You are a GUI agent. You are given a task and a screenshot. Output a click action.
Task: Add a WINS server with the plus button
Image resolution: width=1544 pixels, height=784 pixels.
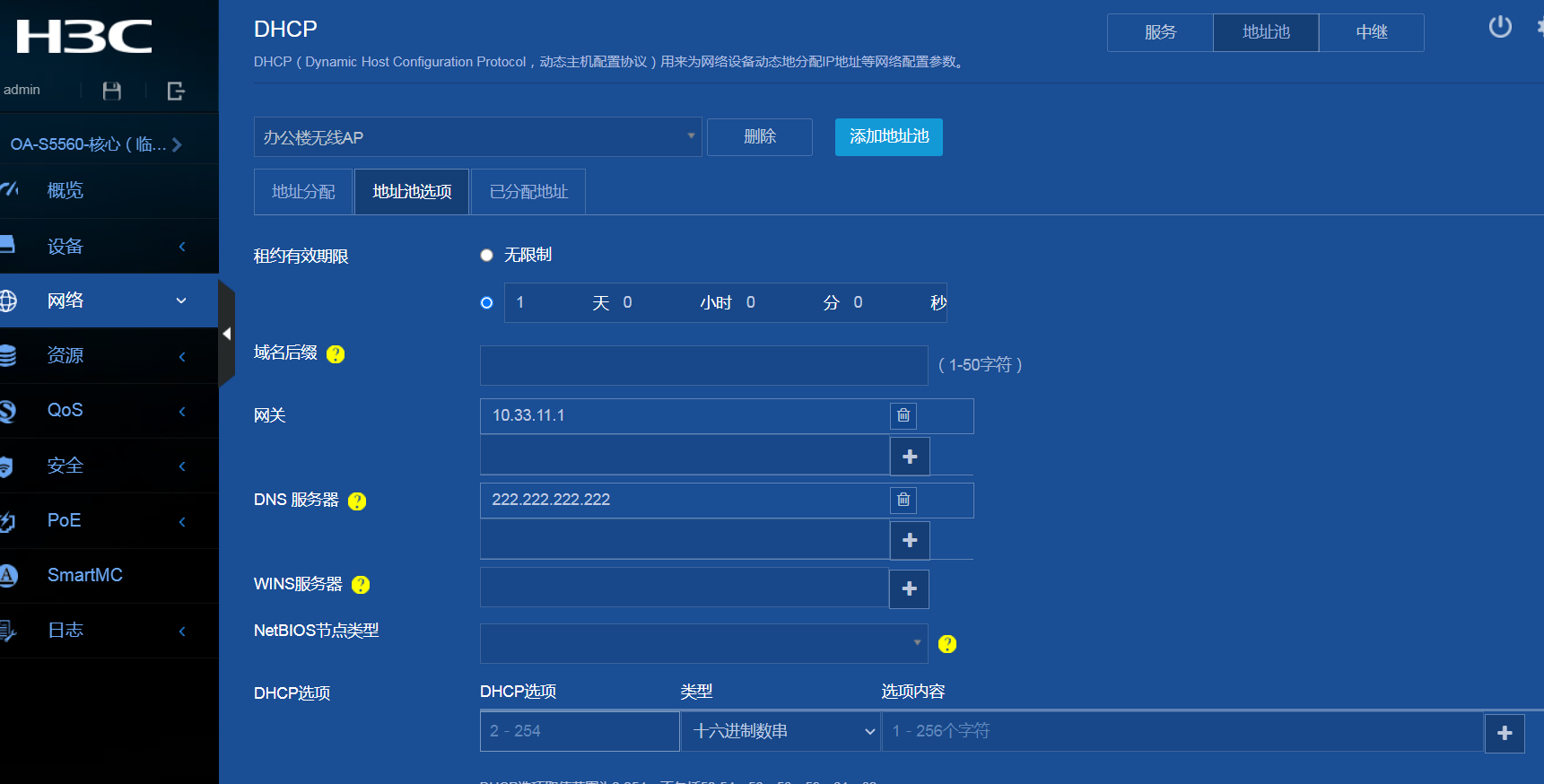coord(910,588)
